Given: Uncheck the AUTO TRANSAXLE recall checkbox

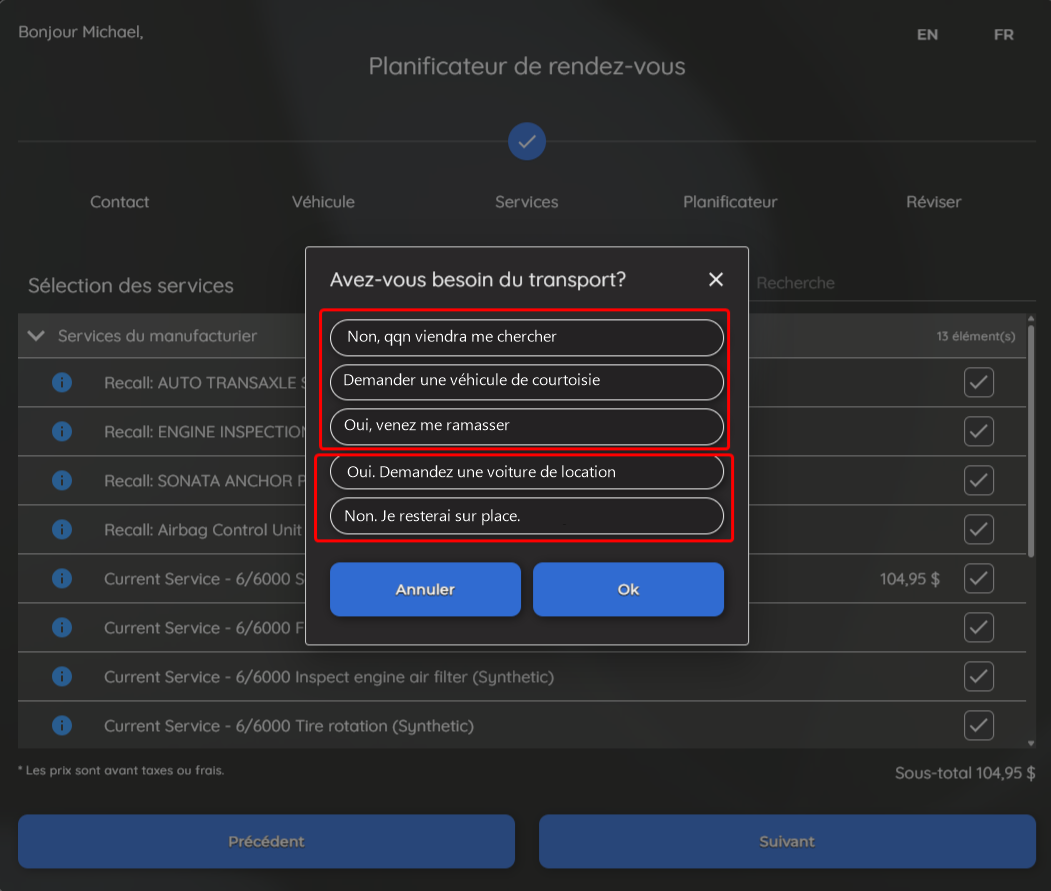Looking at the screenshot, I should point(978,382).
